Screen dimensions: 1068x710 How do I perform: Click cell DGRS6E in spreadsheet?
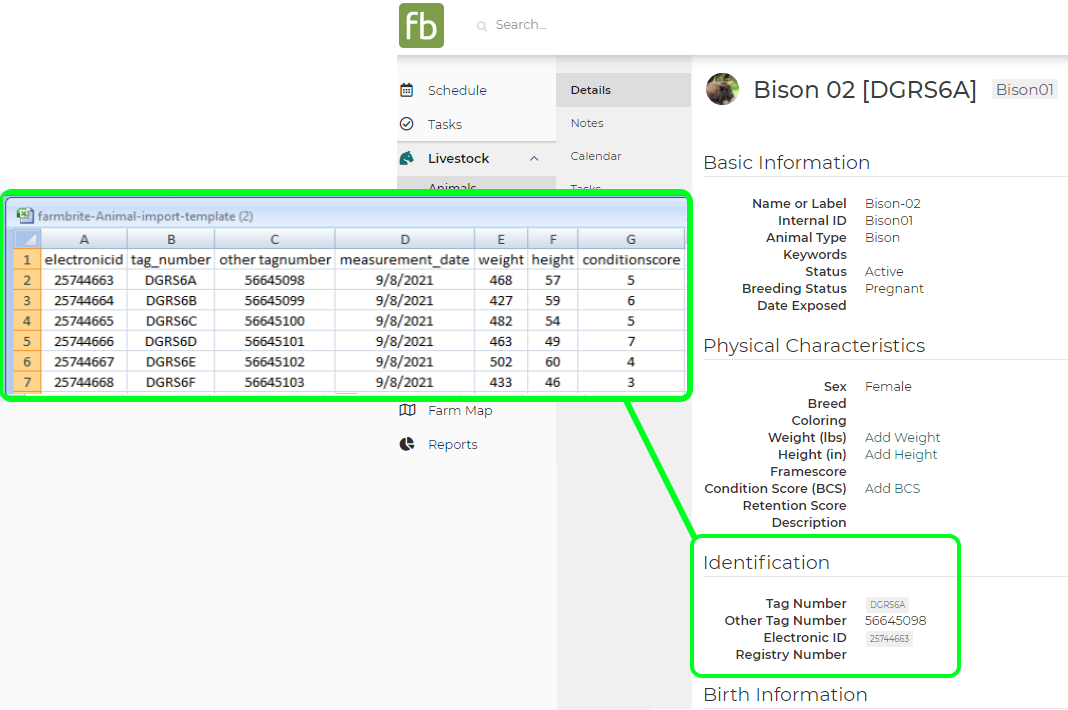(x=171, y=362)
